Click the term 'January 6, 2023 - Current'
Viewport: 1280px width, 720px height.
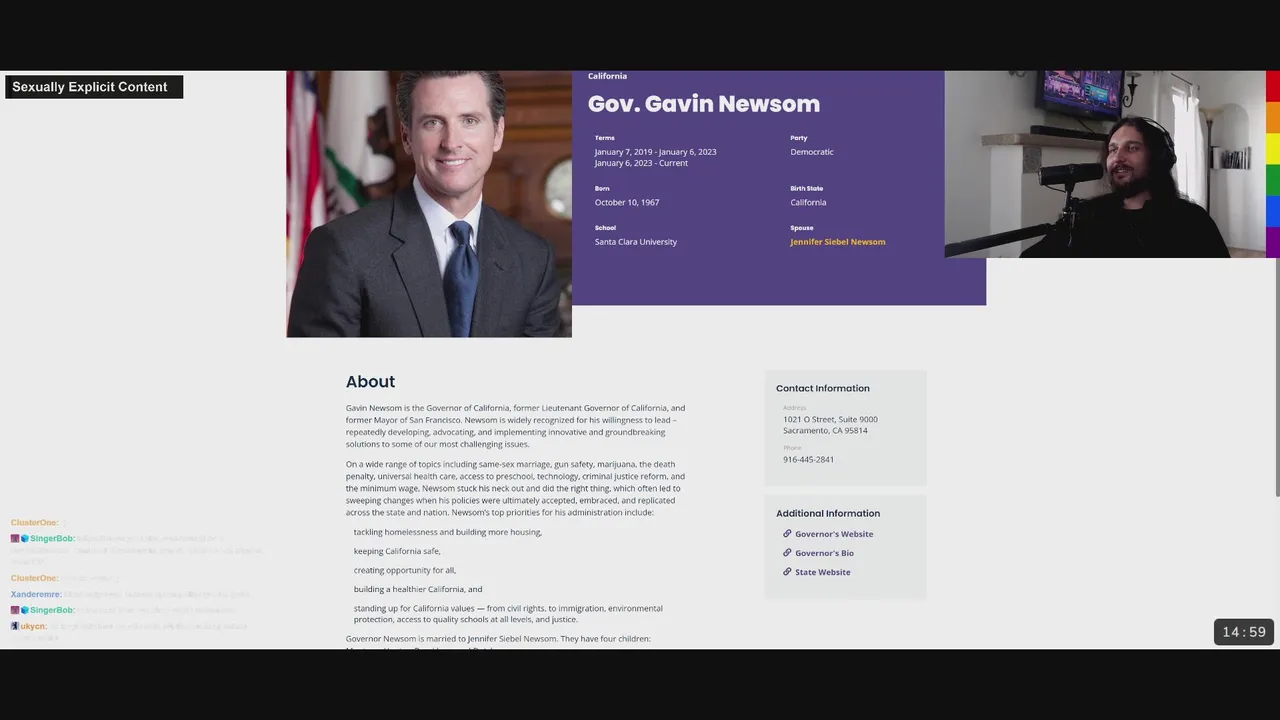click(641, 163)
